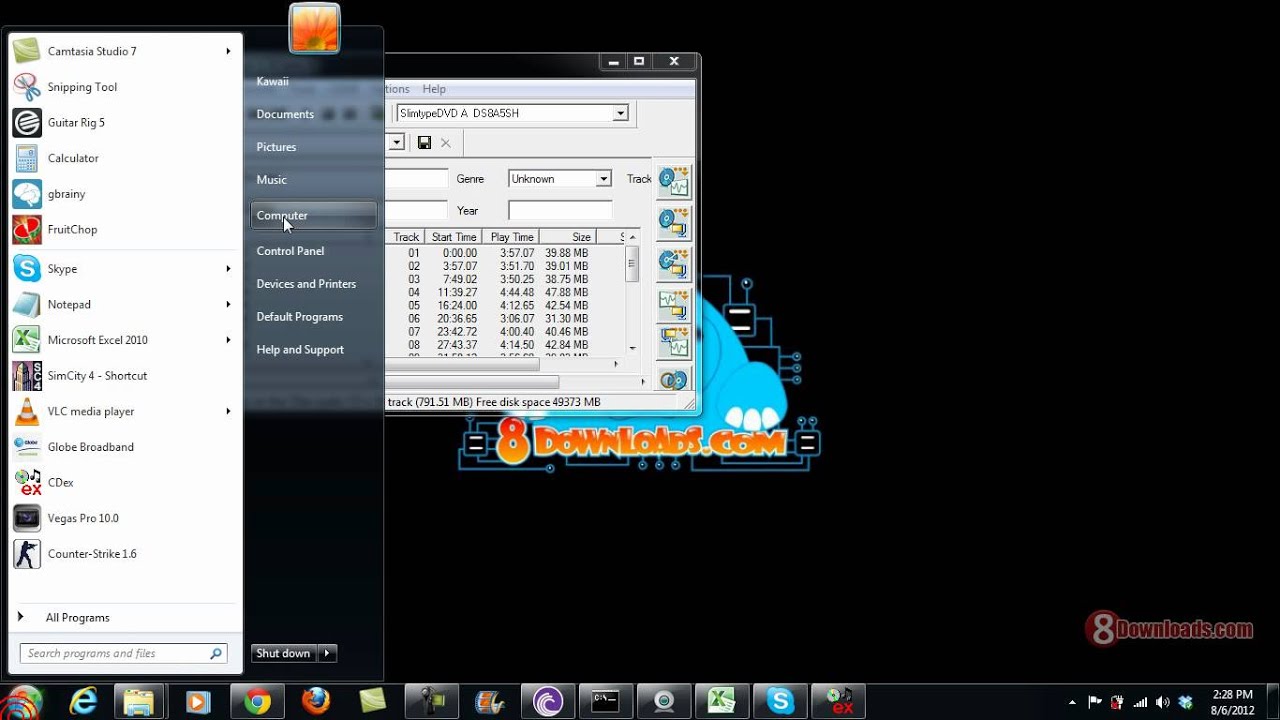Expand the Notepad jump list arrow
Screen dimensions: 1280x720
point(228,304)
